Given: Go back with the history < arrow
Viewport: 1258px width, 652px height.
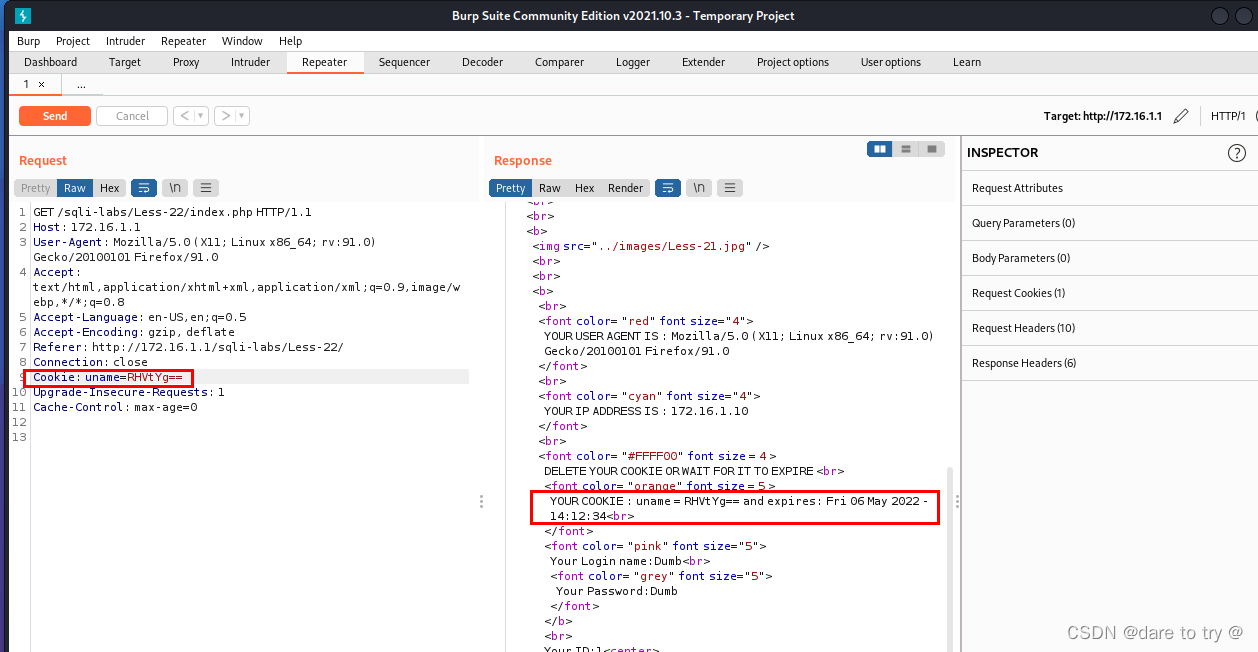Looking at the screenshot, I should point(184,116).
